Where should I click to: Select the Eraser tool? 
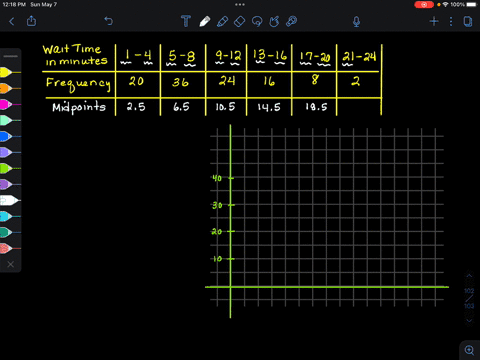click(x=239, y=21)
